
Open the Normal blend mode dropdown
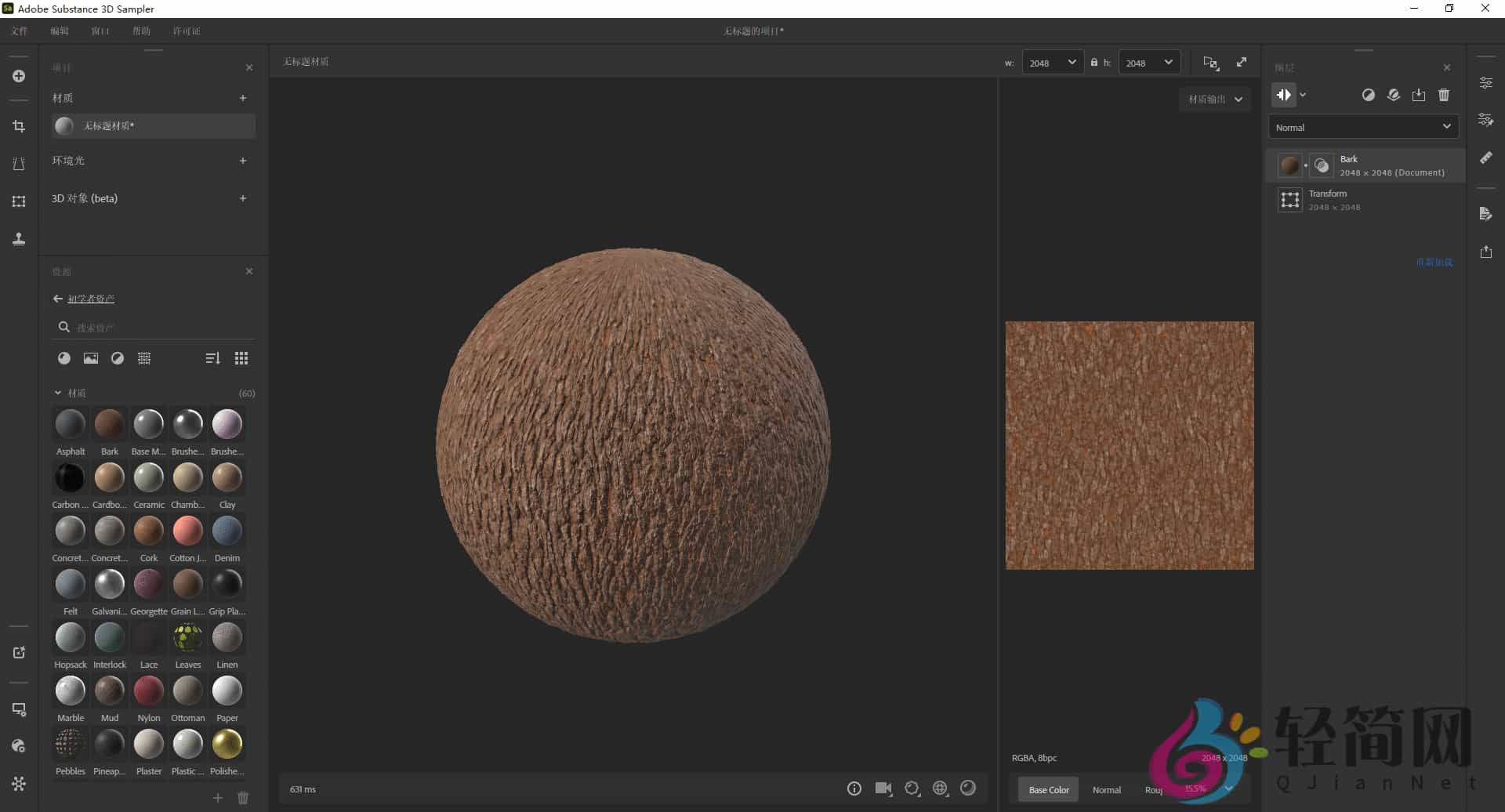[x=1363, y=126]
